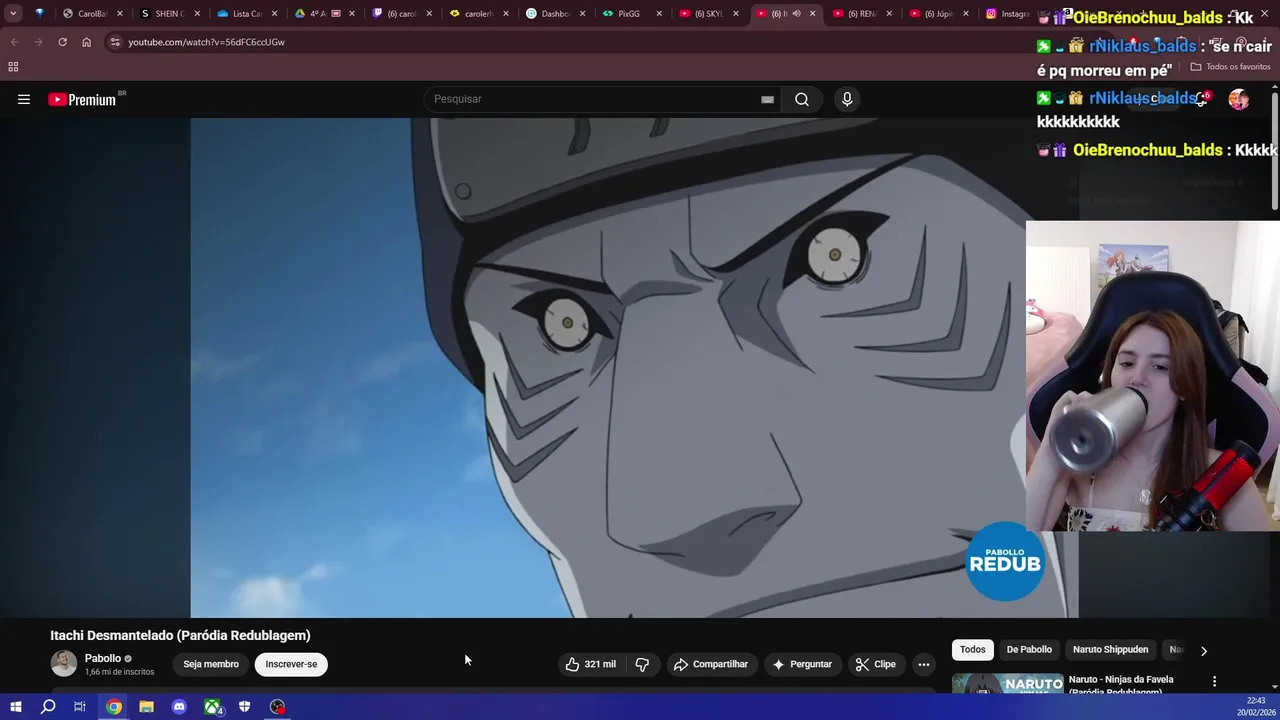Open Todos os favoritos bookmarks folder
This screenshot has height=720, width=1280.
point(1230,67)
